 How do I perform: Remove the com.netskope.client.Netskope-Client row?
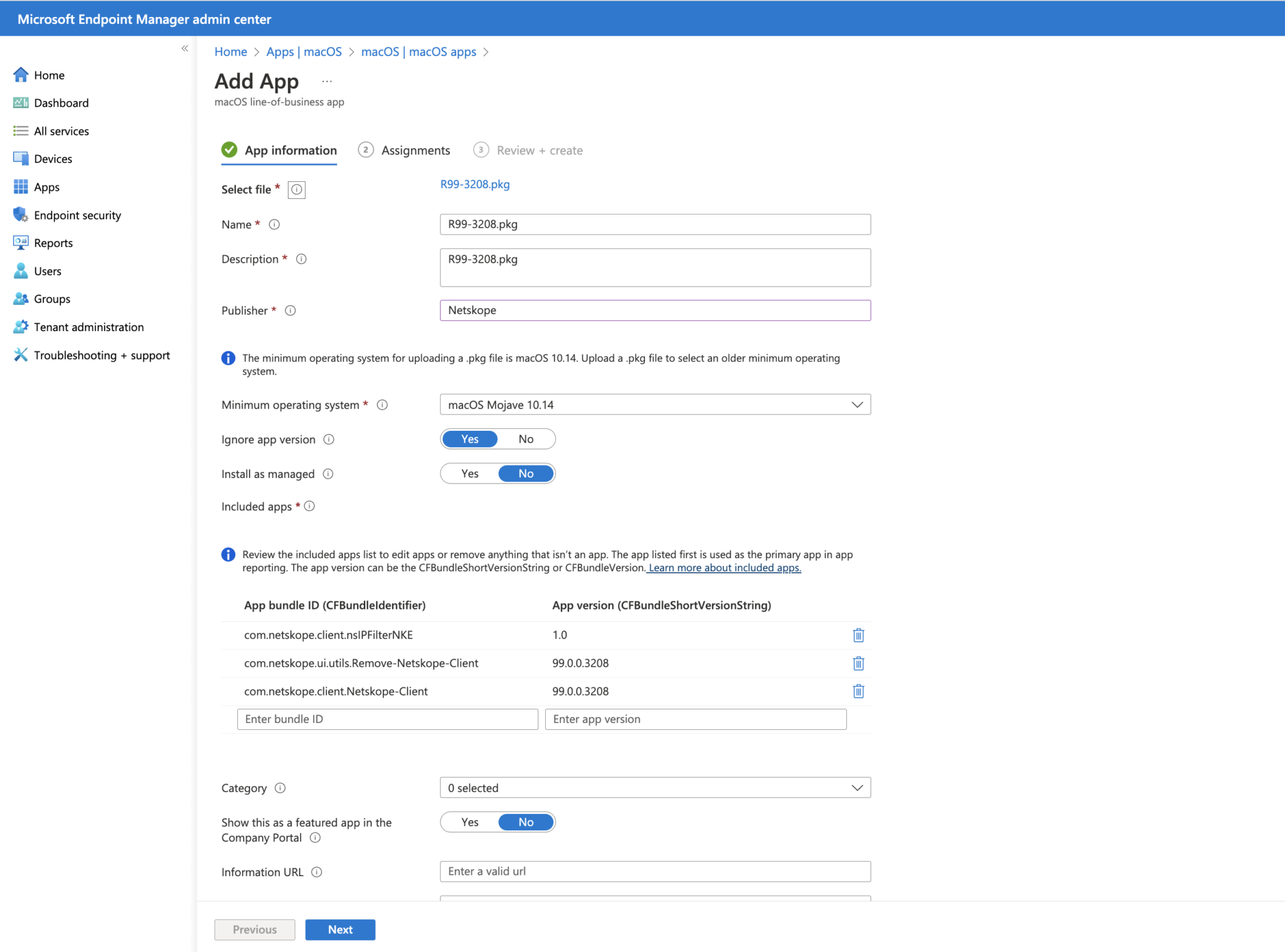coord(858,691)
